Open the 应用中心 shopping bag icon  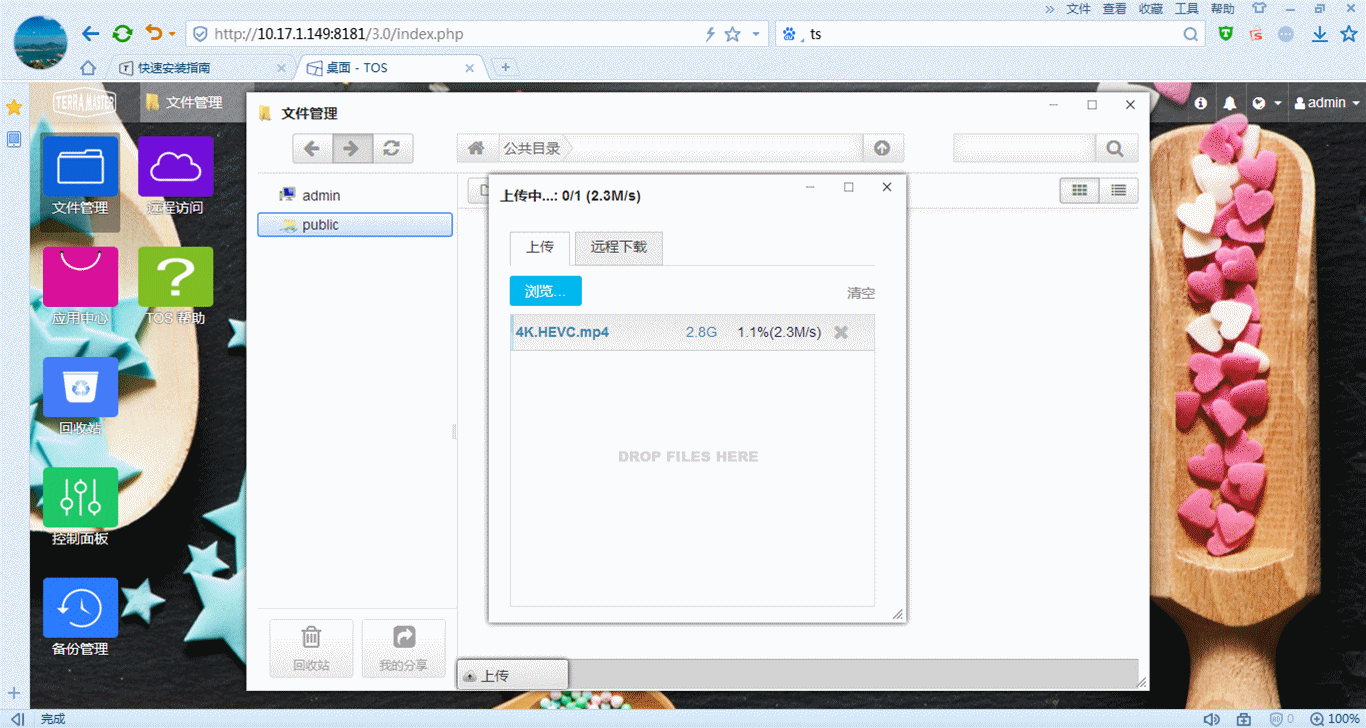tap(80, 277)
